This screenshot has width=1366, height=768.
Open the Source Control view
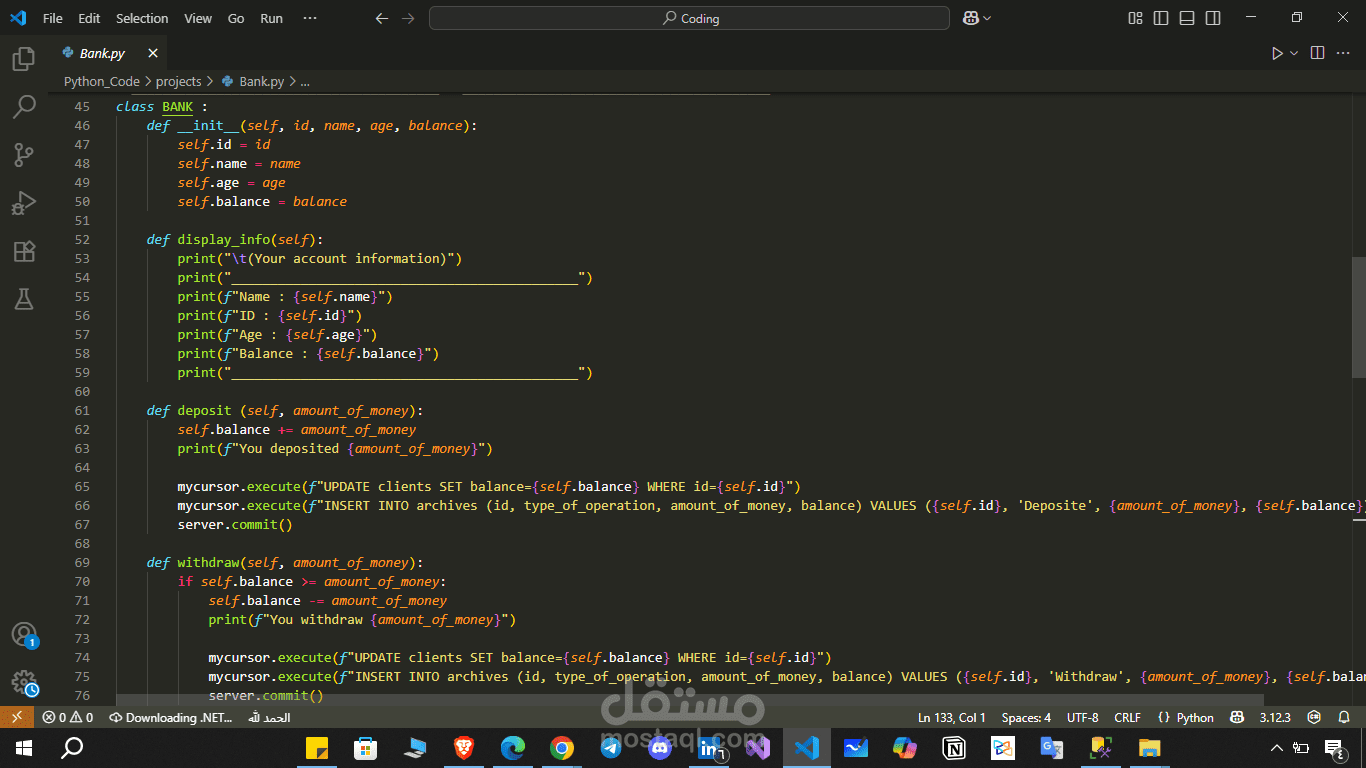[24, 155]
